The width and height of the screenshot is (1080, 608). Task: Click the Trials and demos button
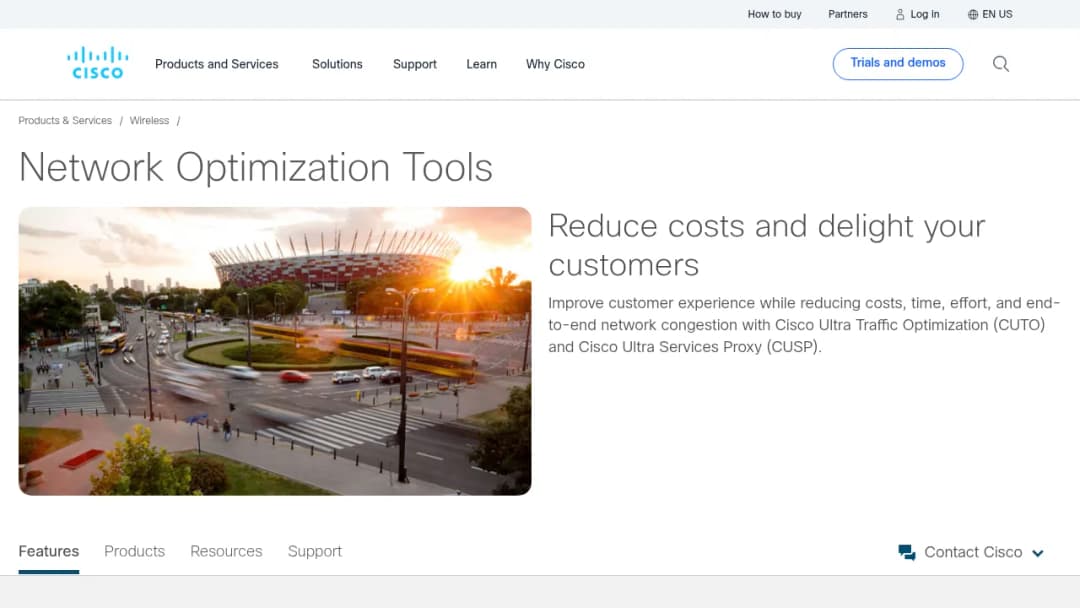click(x=897, y=63)
